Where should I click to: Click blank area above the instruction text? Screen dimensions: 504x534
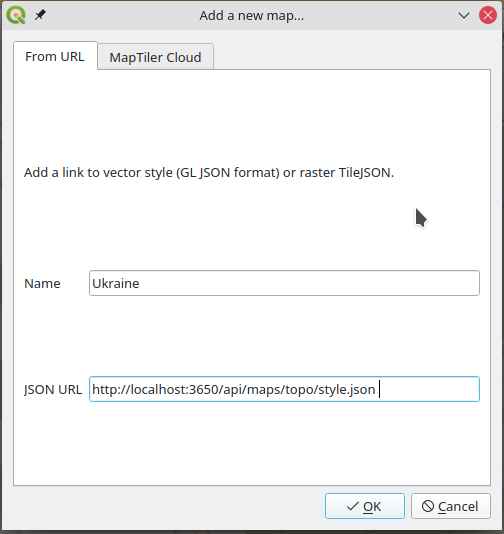(252, 116)
